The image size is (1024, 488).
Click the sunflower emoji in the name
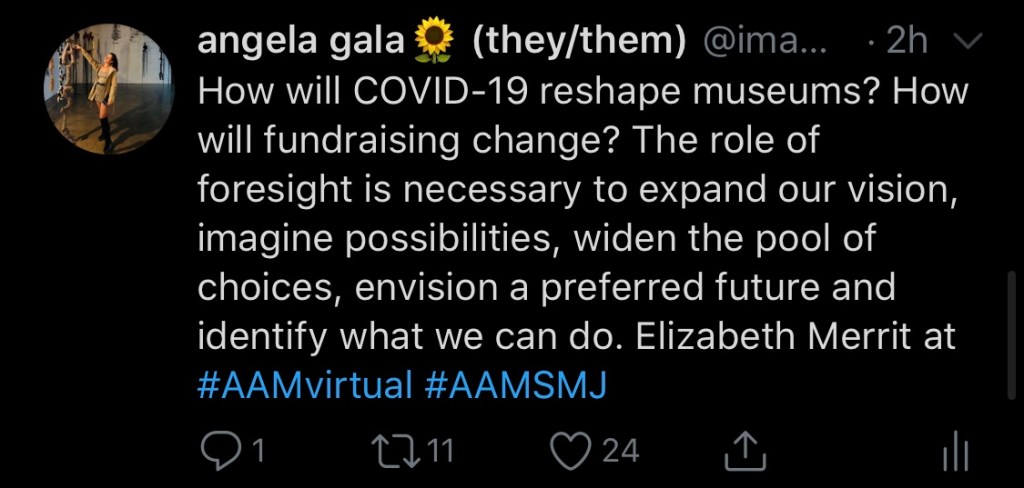click(432, 42)
